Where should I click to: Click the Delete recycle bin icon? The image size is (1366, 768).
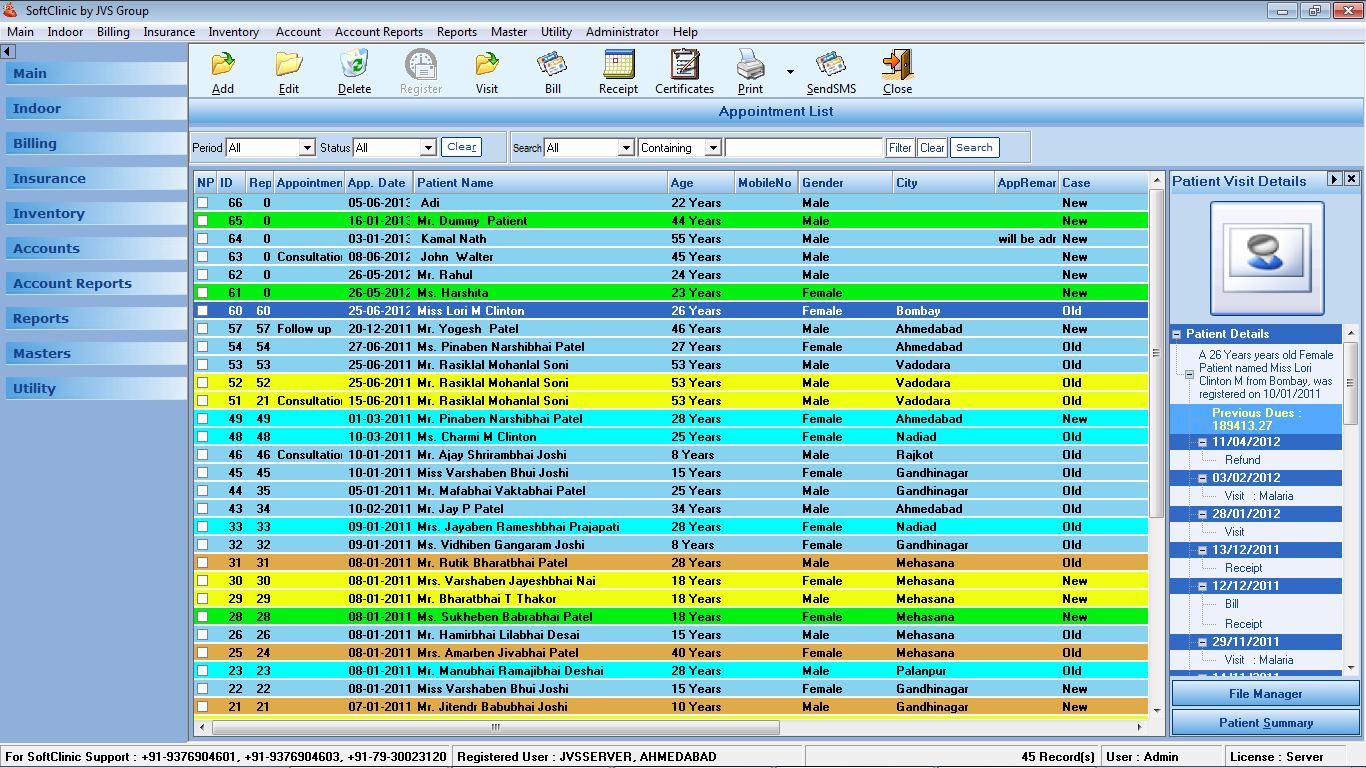pyautogui.click(x=354, y=66)
